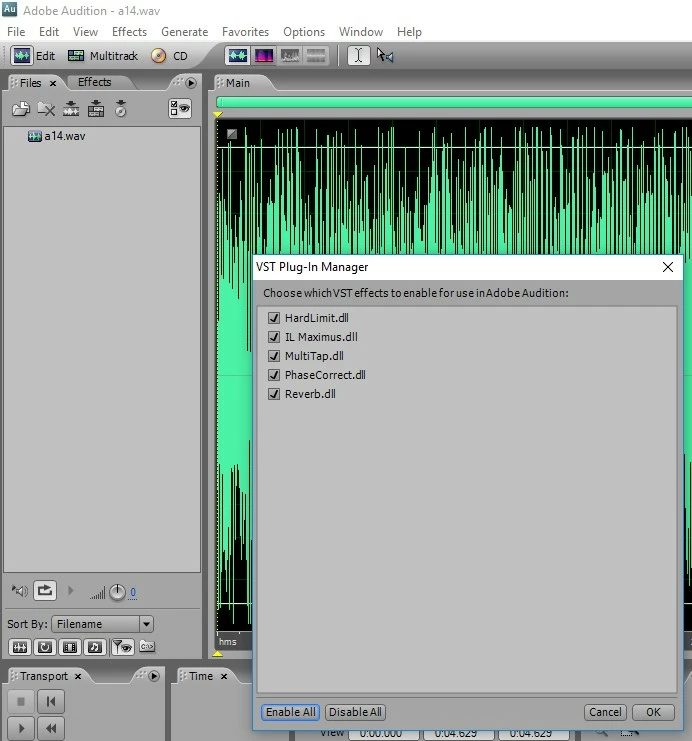This screenshot has width=692, height=741.
Task: Uncheck MultiTap.dll plug-in
Action: 274,355
